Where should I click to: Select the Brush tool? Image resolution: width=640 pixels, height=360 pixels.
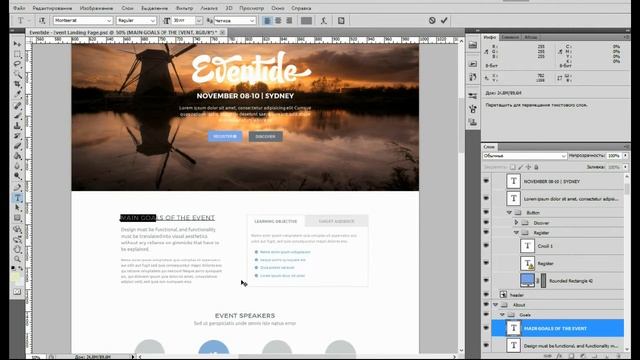17,116
